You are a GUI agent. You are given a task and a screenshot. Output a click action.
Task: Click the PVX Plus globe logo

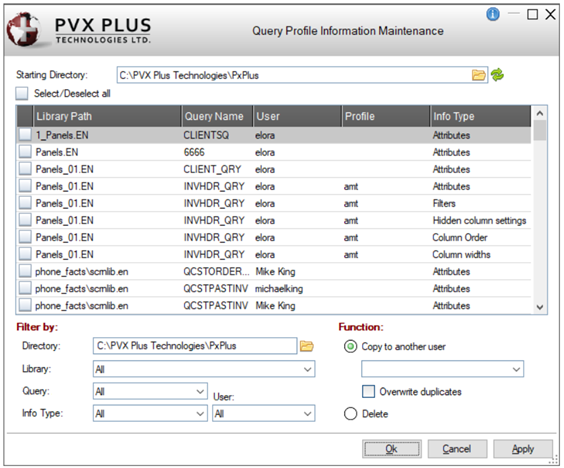[23, 30]
